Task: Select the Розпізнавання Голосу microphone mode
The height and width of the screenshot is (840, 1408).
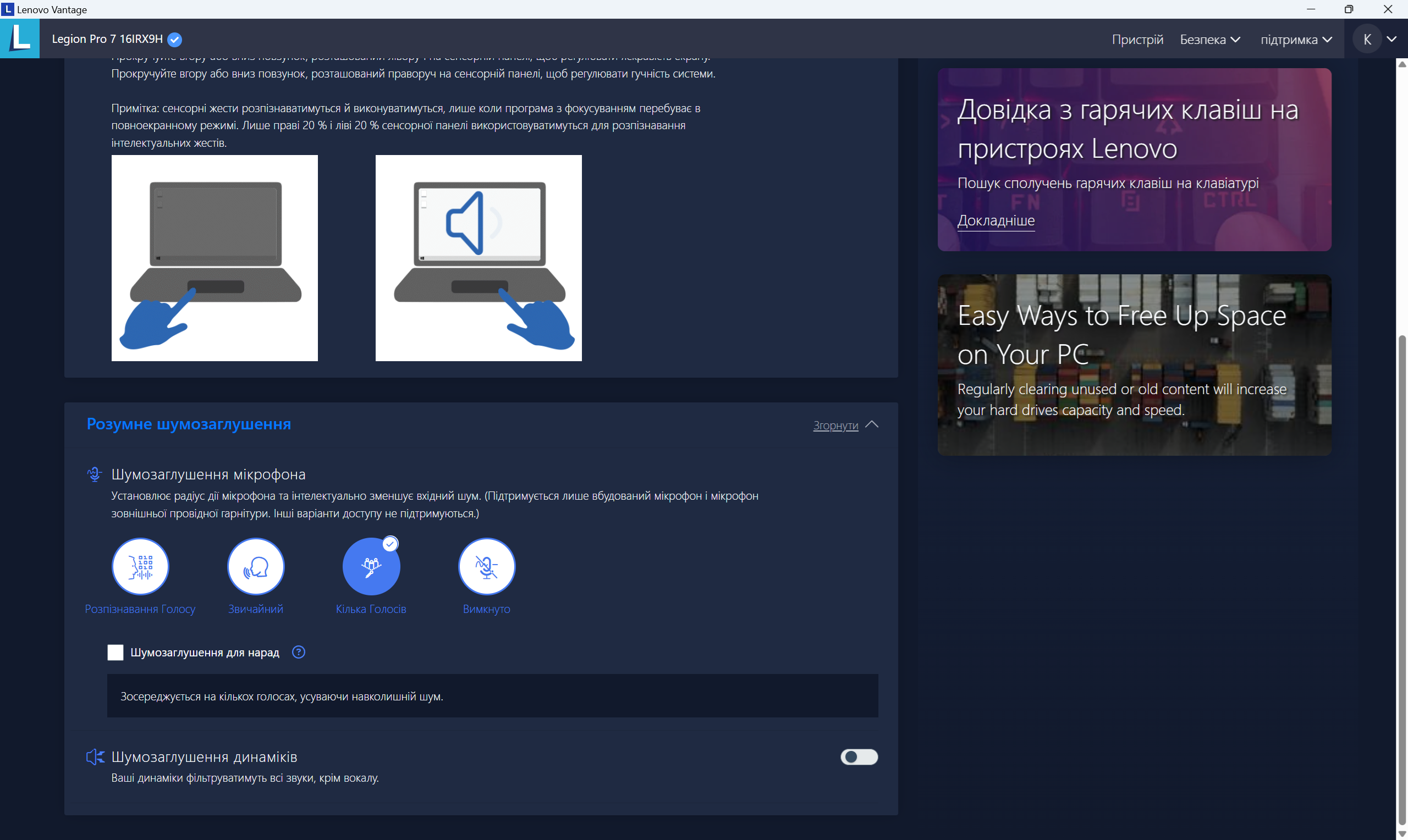Action: [x=140, y=566]
